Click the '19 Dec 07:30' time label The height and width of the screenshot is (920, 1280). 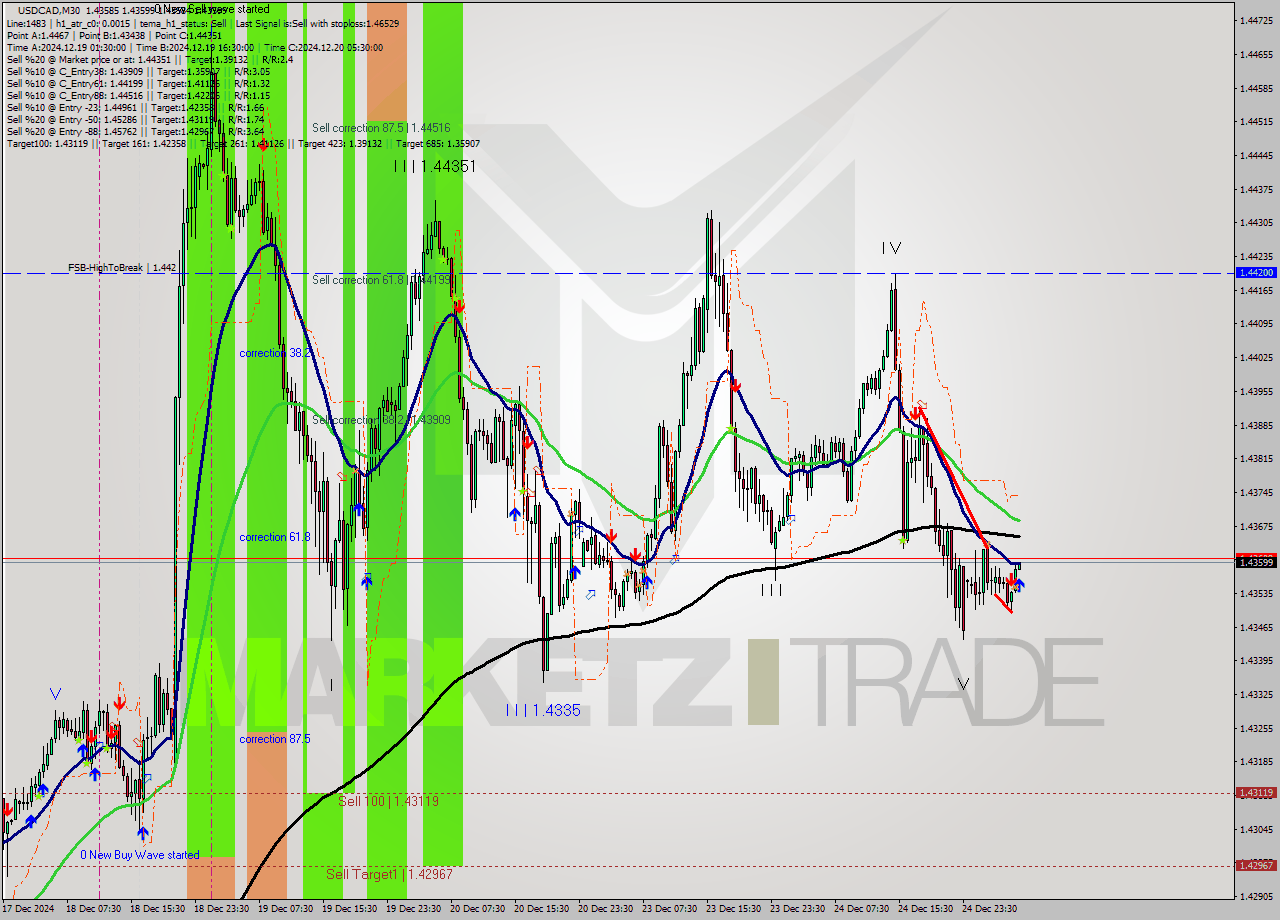point(285,909)
